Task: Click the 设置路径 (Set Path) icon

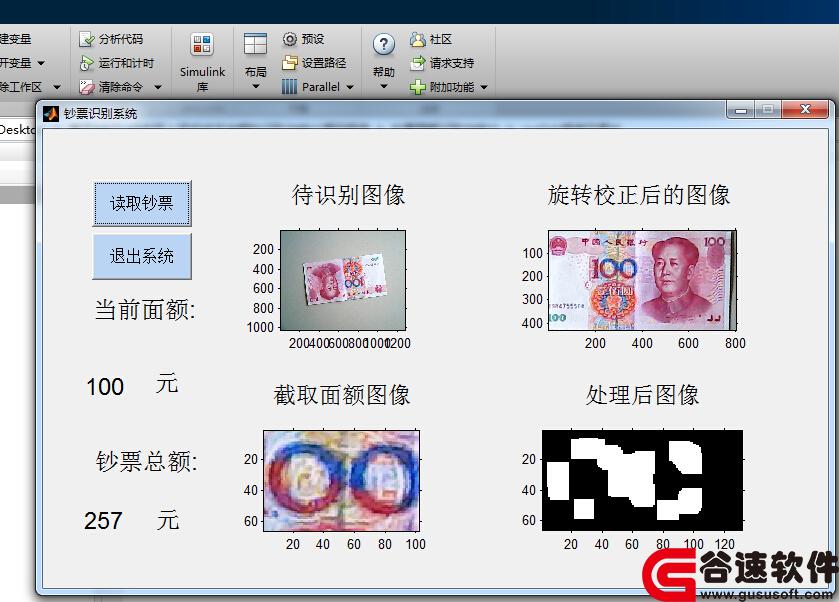Action: pyautogui.click(x=289, y=63)
